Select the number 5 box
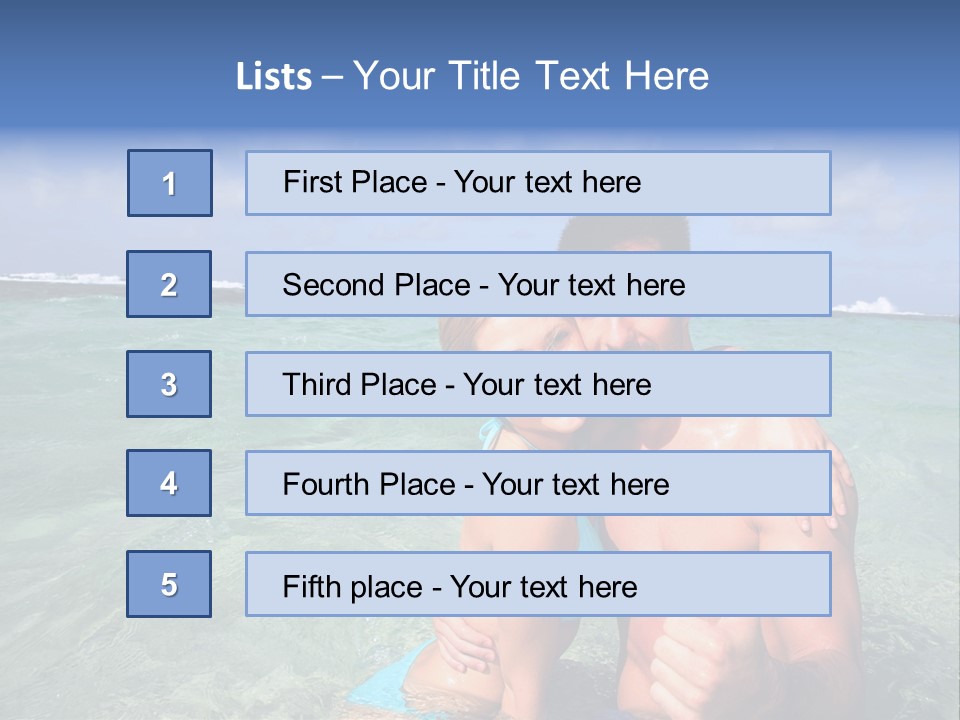The height and width of the screenshot is (720, 960). tap(169, 584)
